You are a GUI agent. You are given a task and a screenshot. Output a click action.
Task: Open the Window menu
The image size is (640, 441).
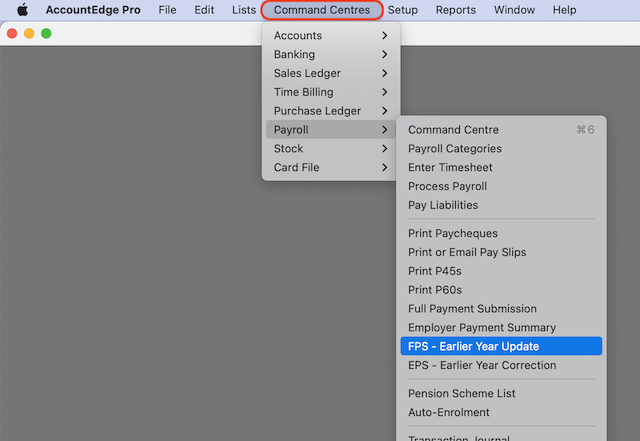[514, 10]
